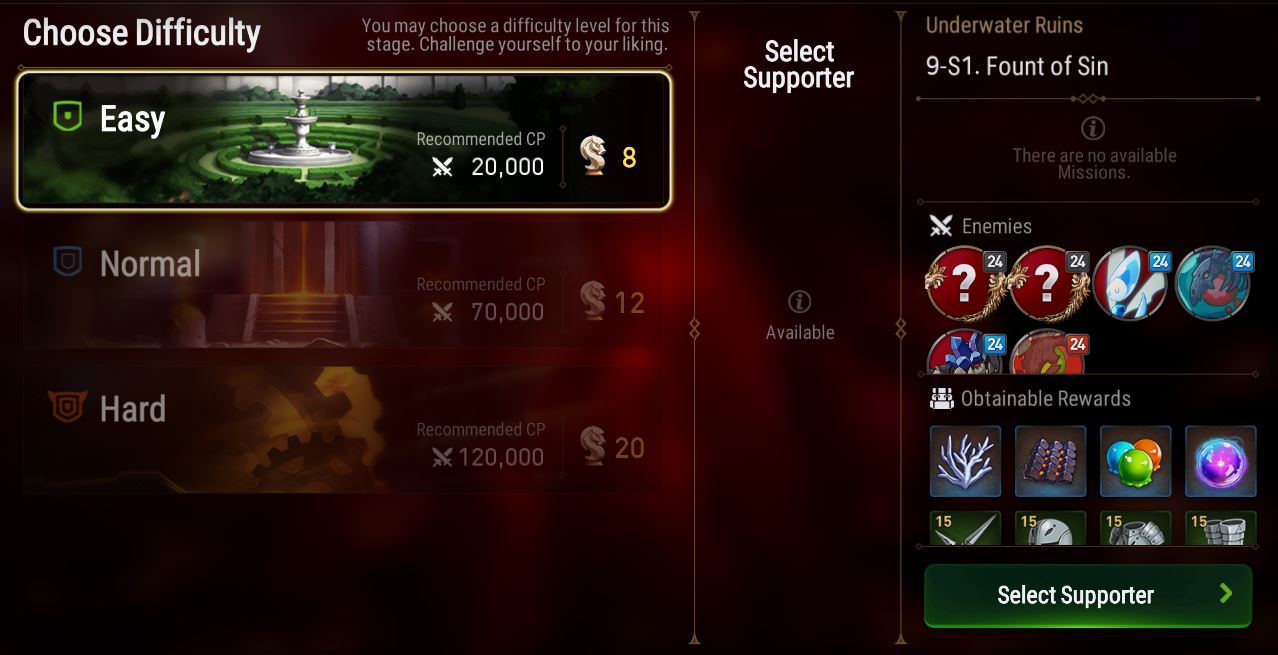Open the white coral reward item

[965, 461]
